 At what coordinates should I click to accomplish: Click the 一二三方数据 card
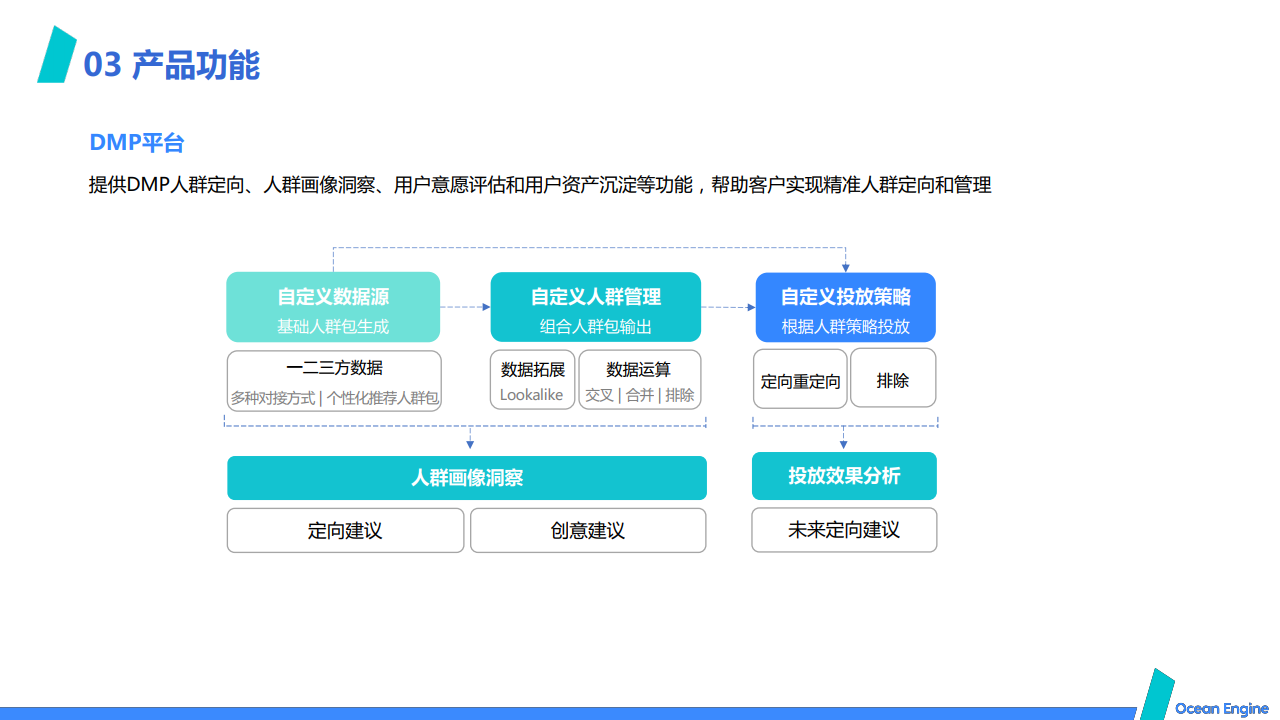pos(334,380)
